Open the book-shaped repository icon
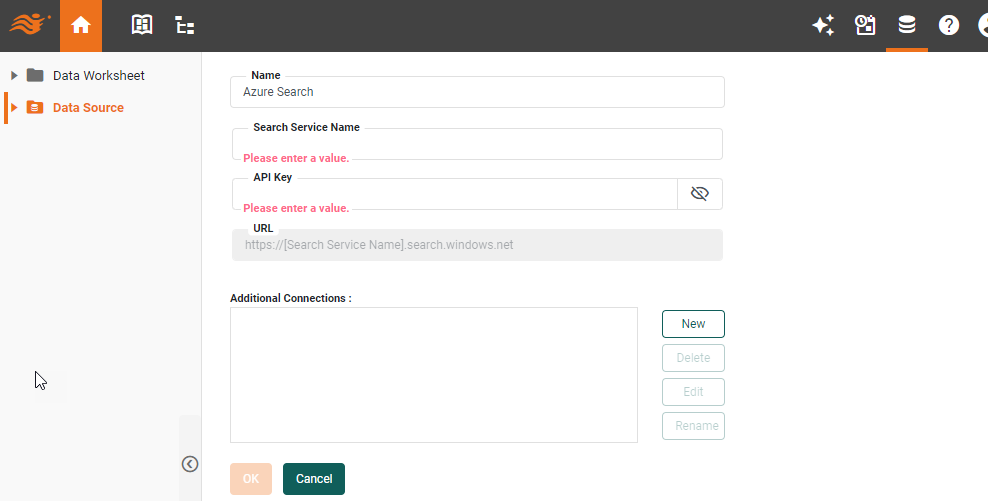 (143, 26)
